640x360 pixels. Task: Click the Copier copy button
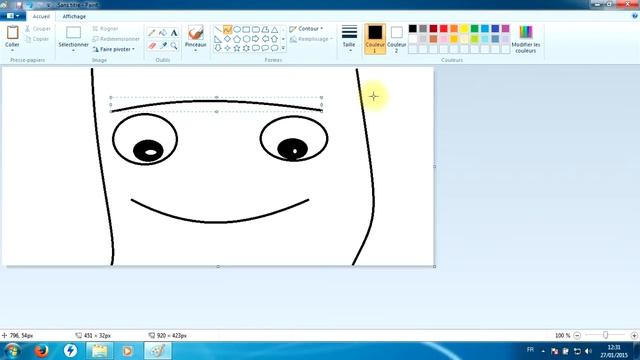click(x=38, y=39)
